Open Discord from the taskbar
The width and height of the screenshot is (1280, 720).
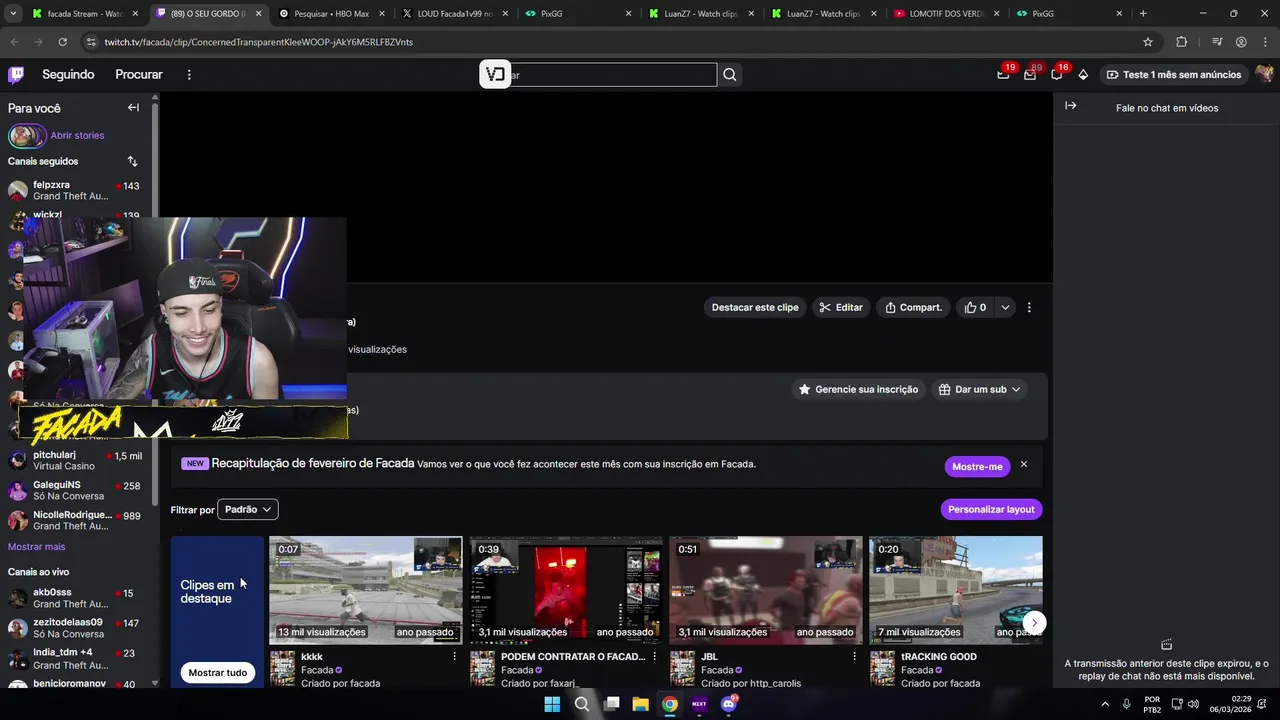pyautogui.click(x=729, y=704)
